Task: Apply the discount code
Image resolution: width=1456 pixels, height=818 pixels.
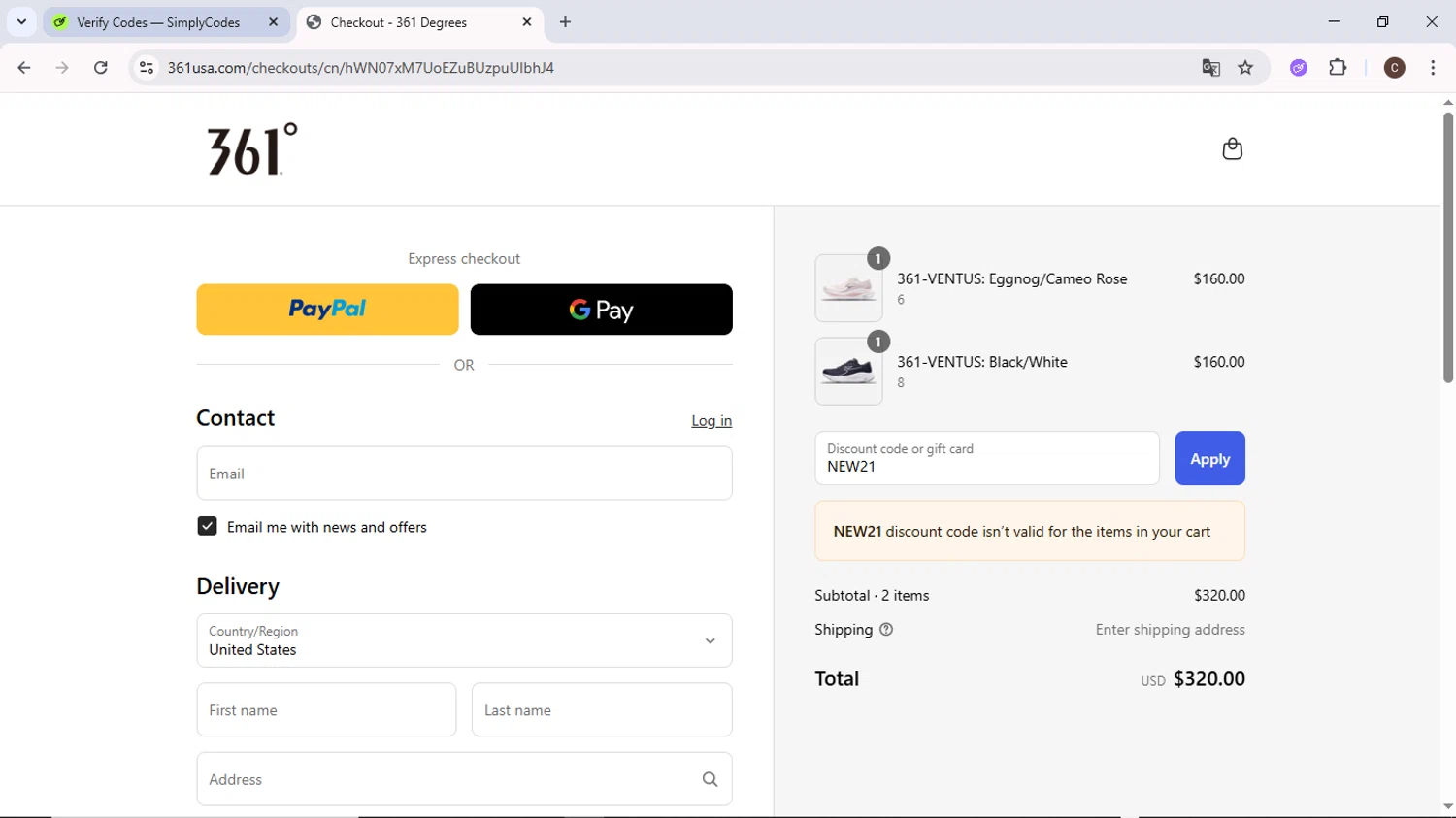Action: point(1209,458)
